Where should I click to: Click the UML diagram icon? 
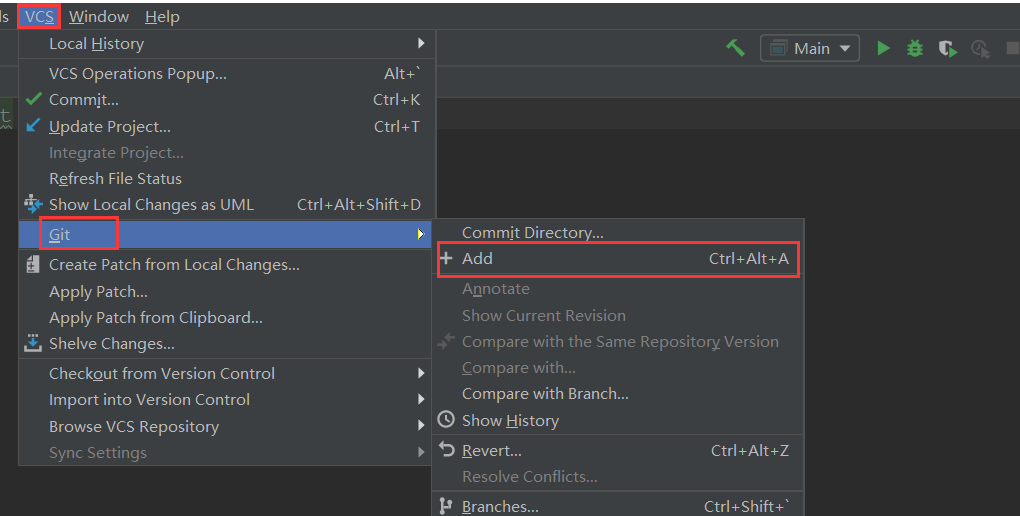click(x=33, y=204)
